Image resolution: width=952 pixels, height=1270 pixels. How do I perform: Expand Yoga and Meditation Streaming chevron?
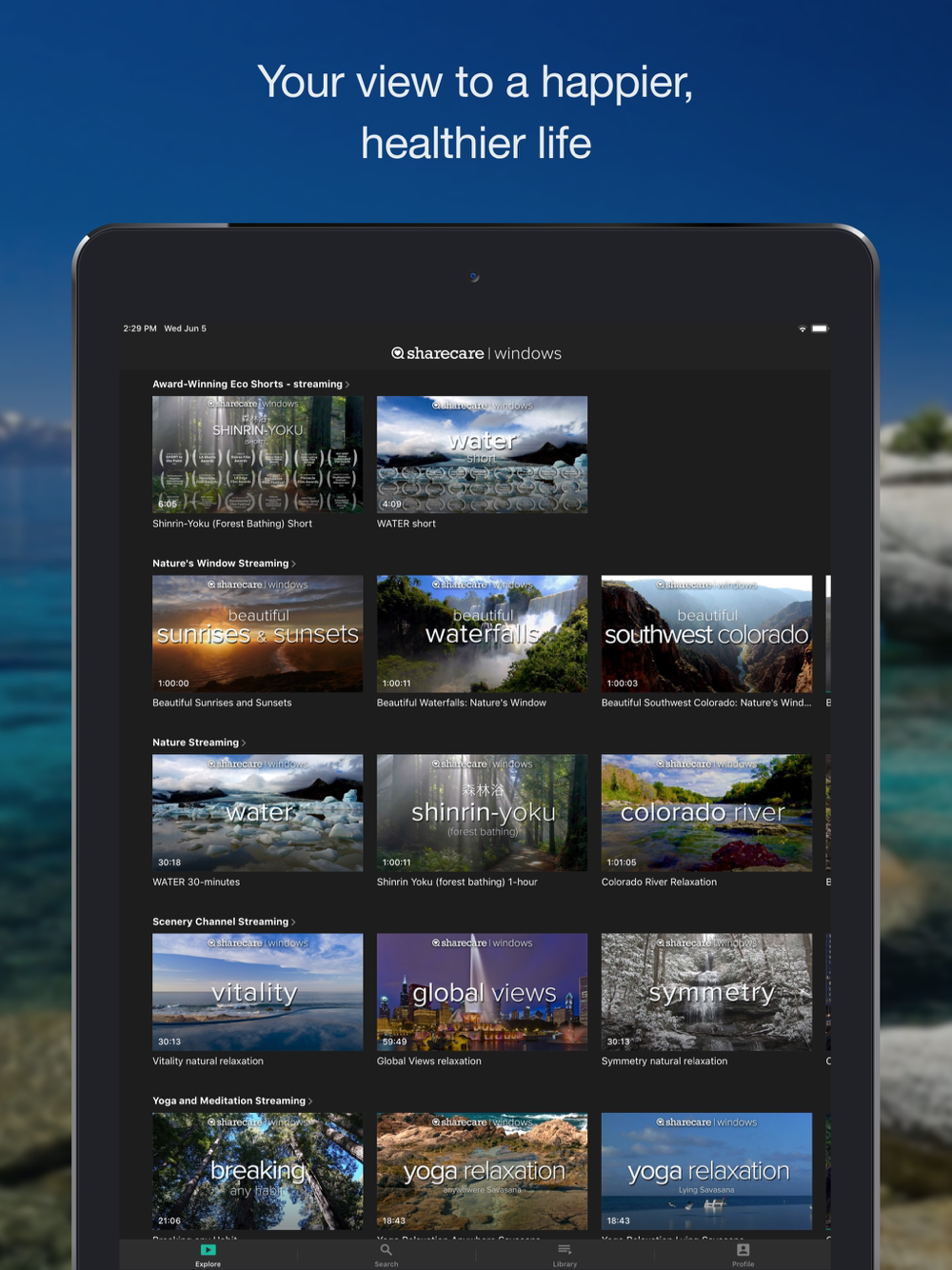pyautogui.click(x=310, y=1101)
